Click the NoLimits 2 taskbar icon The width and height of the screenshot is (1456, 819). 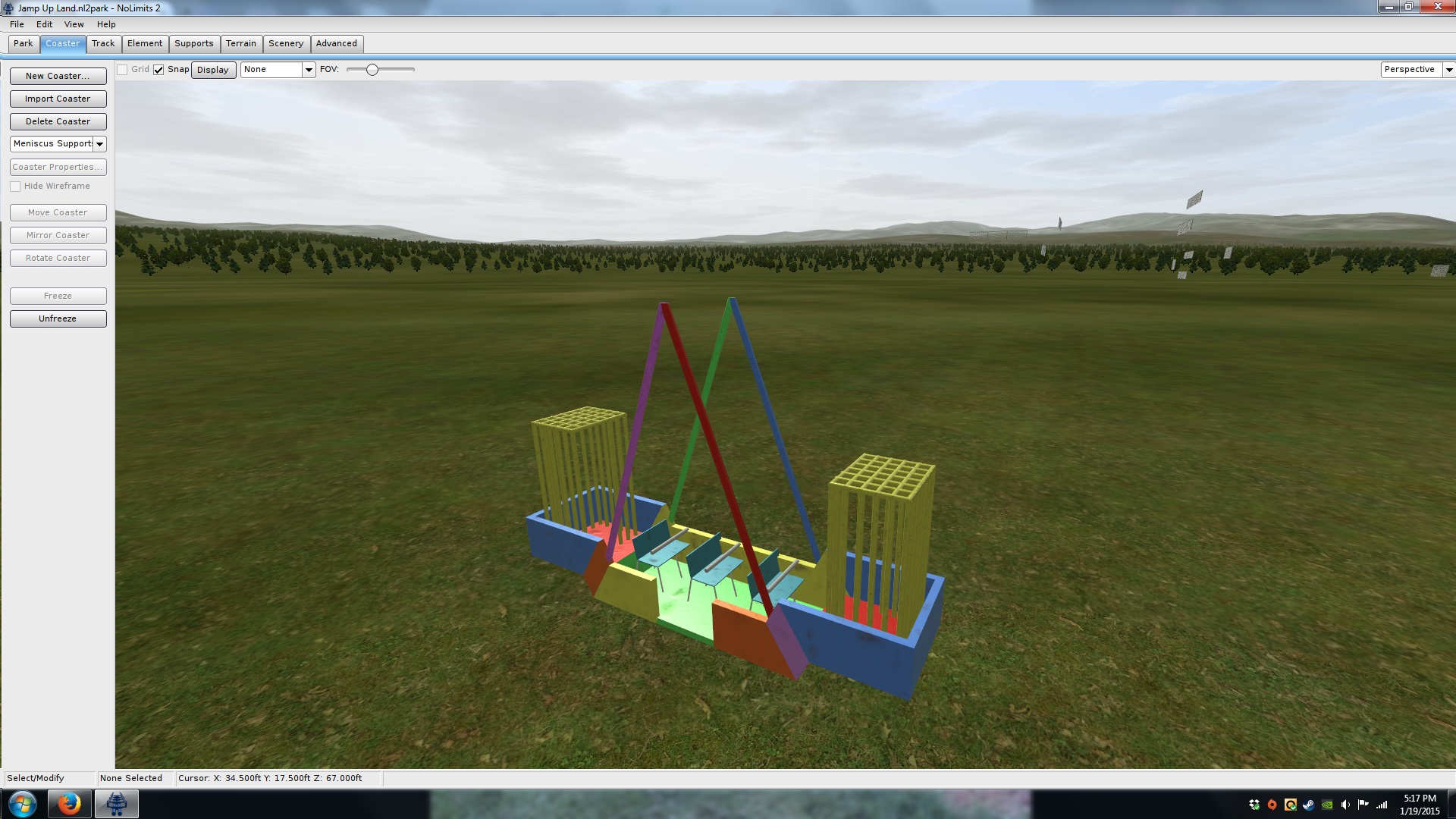116,804
